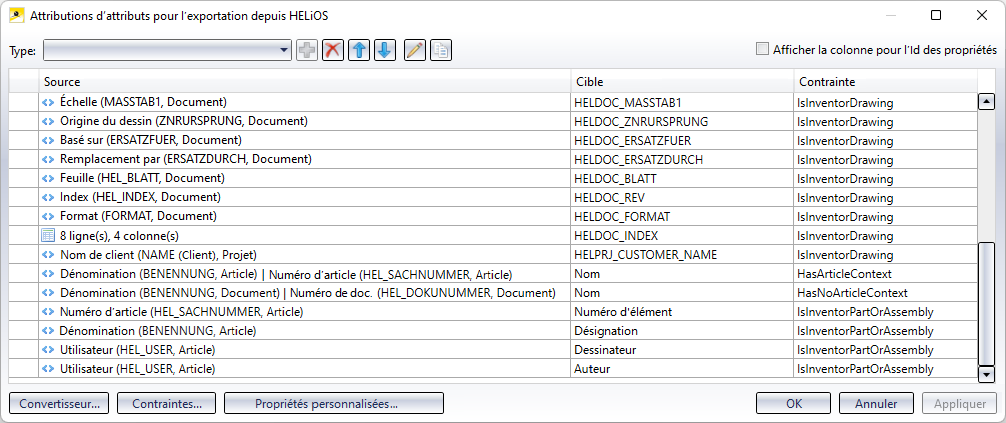This screenshot has width=1006, height=423.
Task: Select the HELDOC_REV cell
Action: 682,197
